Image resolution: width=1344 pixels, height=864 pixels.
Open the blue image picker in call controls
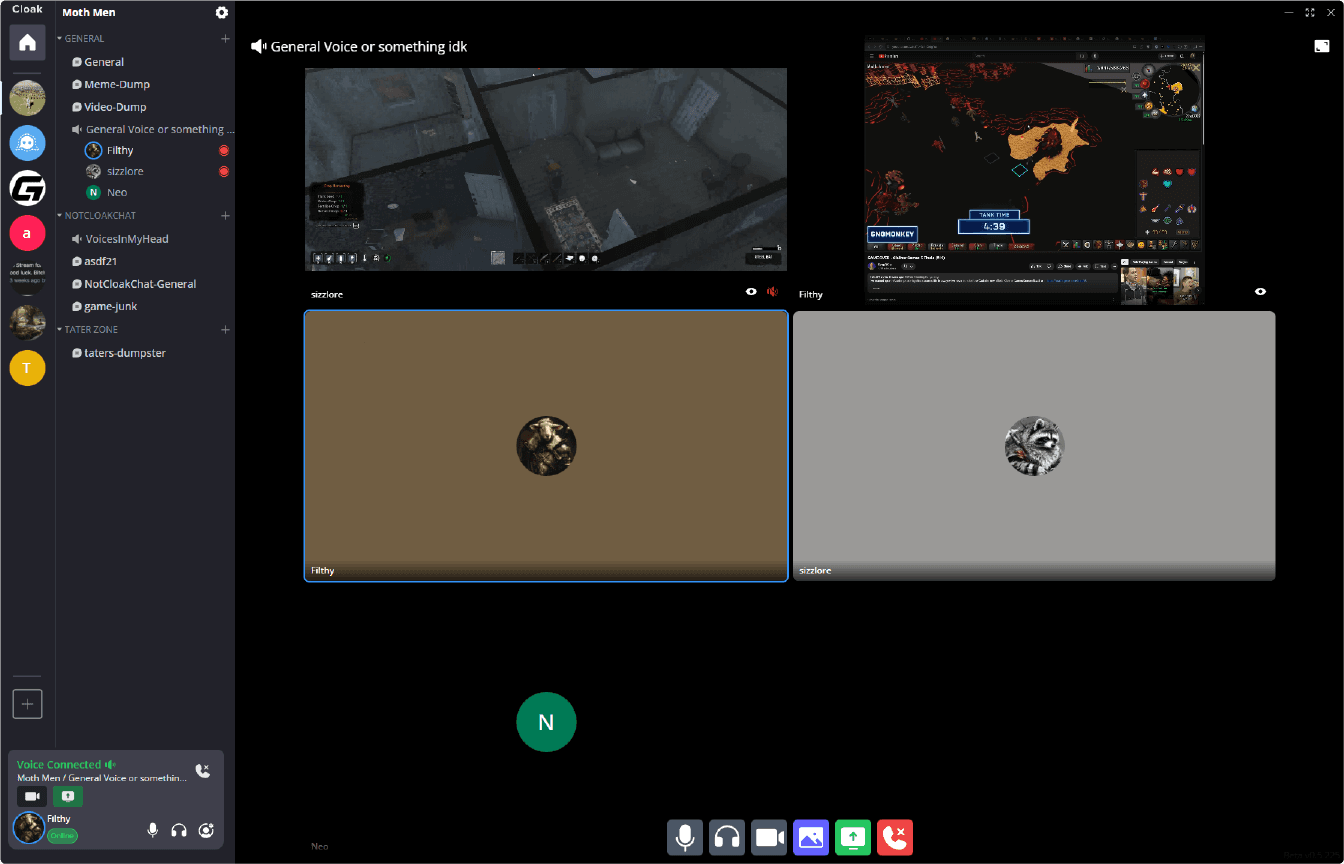[x=811, y=837]
